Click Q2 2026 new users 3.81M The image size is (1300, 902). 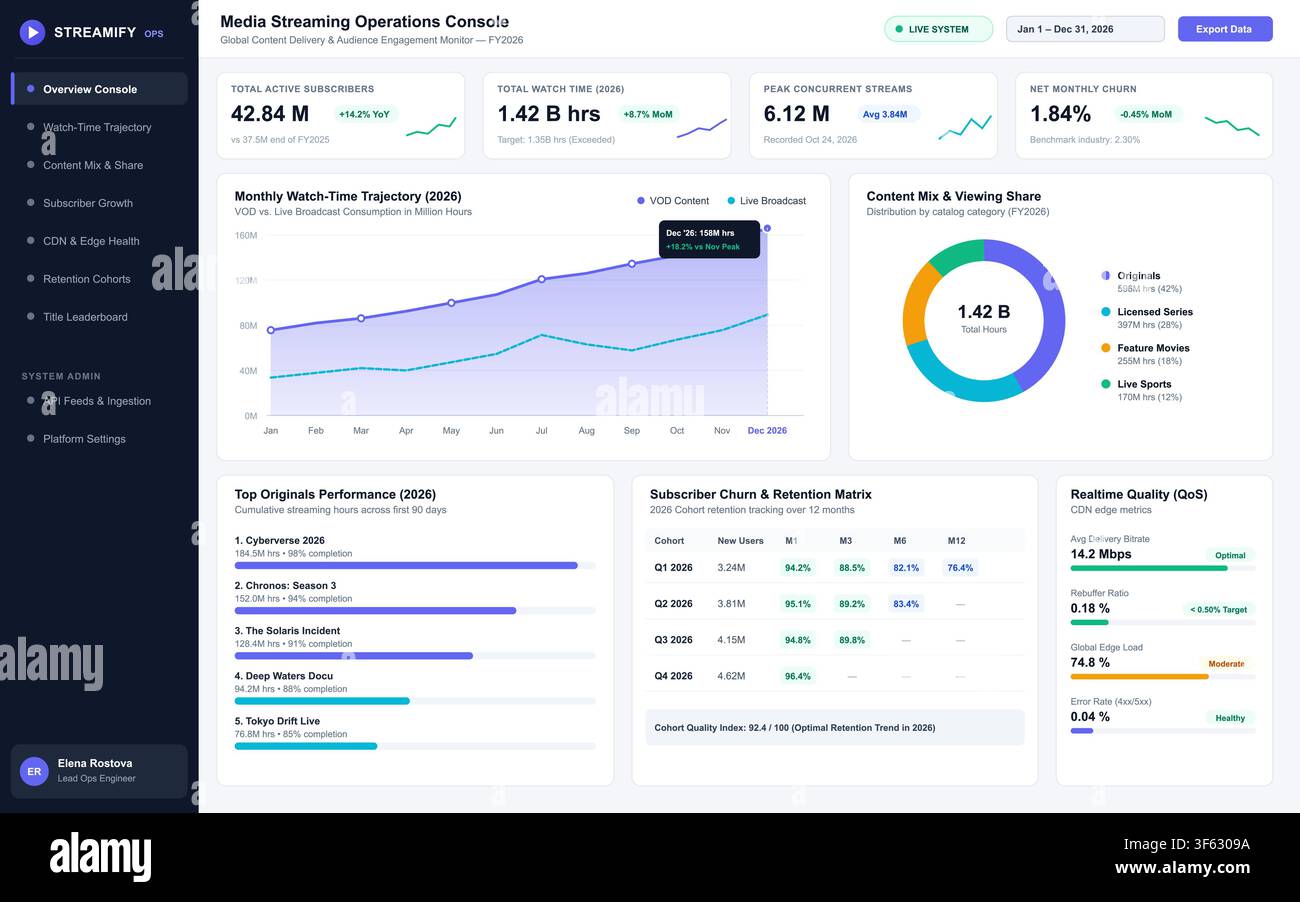pos(731,604)
